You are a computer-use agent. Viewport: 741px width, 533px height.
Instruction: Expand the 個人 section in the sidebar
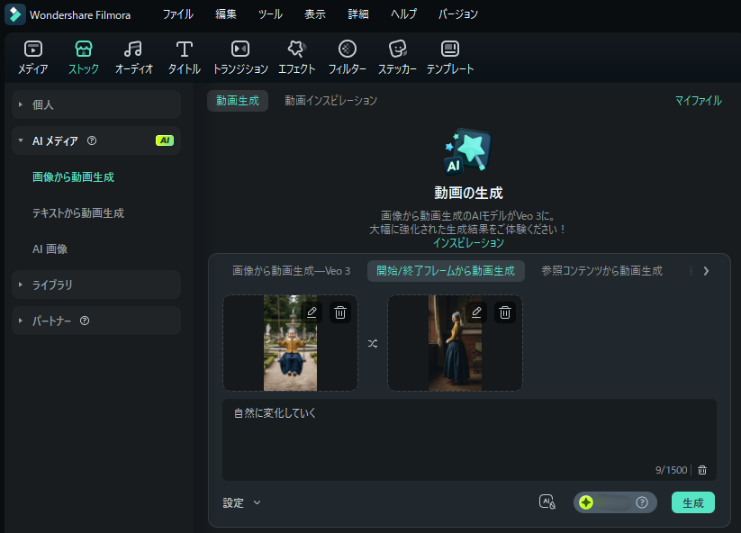click(x=97, y=104)
